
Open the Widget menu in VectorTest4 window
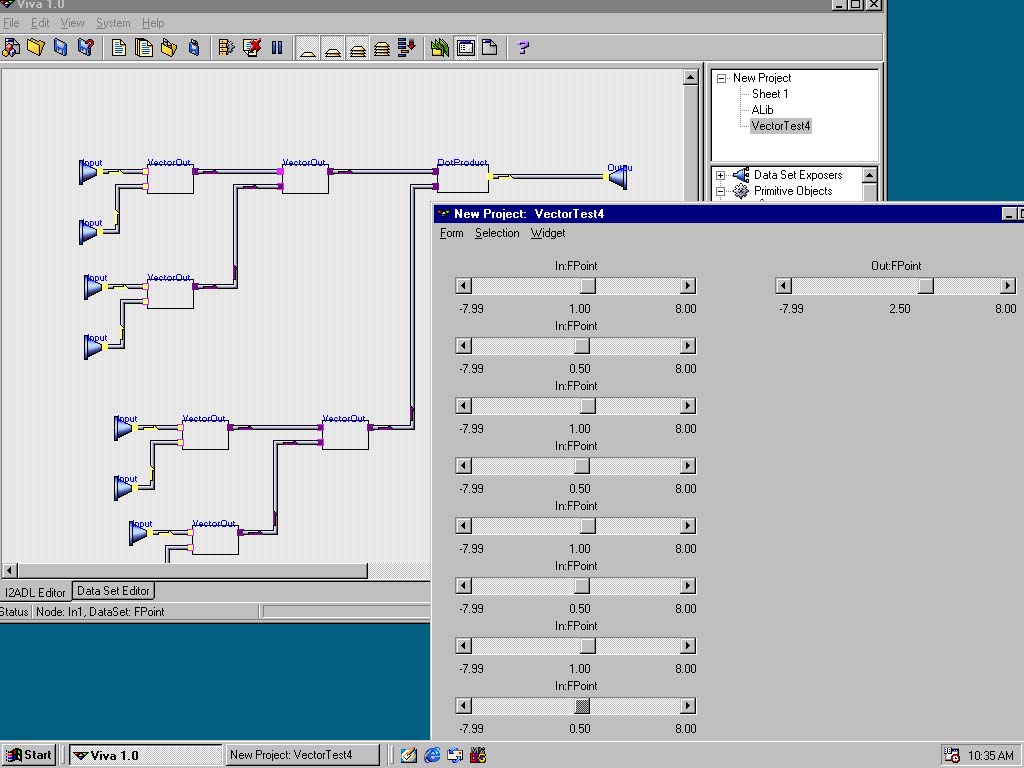coord(547,233)
